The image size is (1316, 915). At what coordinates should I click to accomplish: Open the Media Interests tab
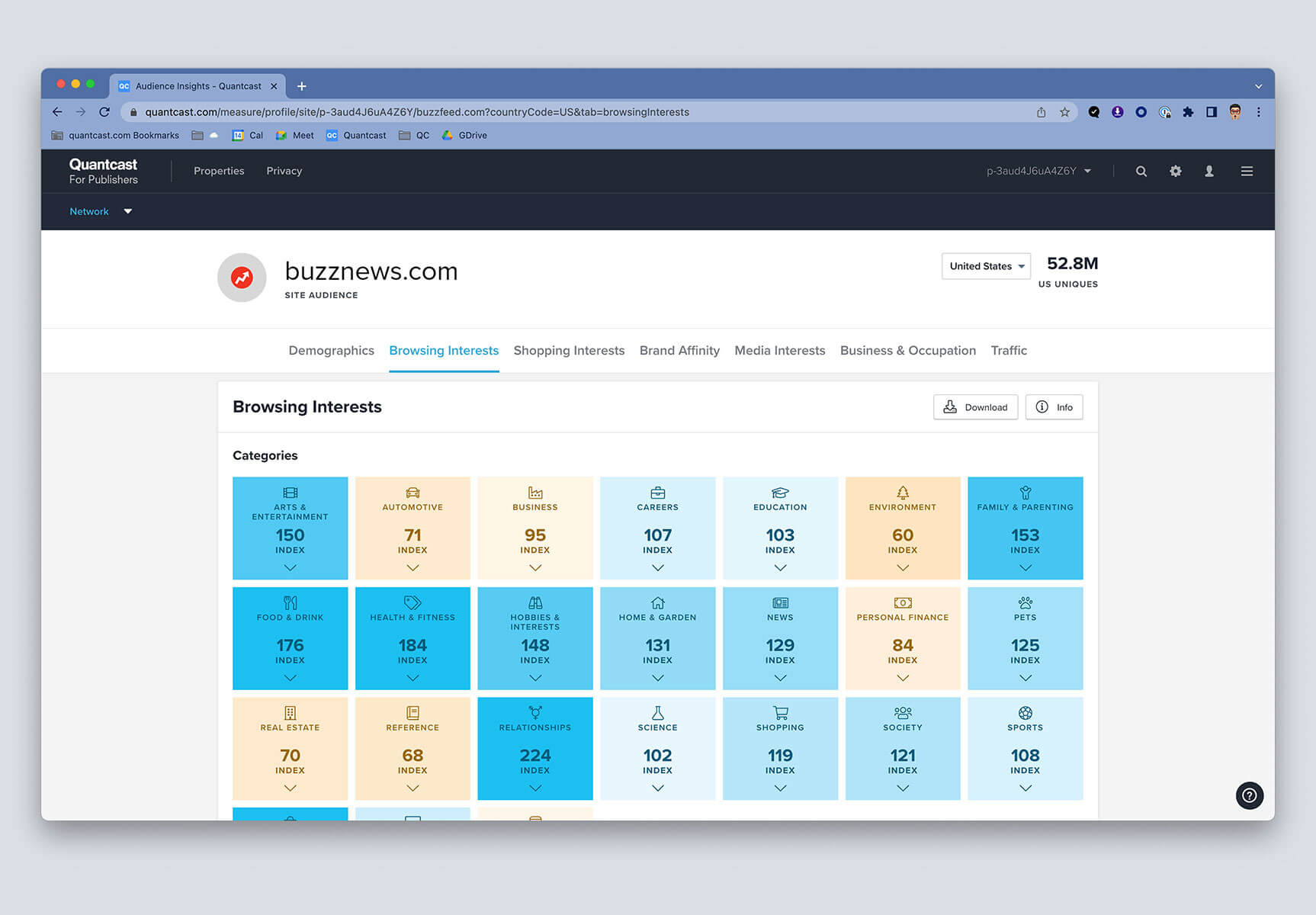point(779,350)
